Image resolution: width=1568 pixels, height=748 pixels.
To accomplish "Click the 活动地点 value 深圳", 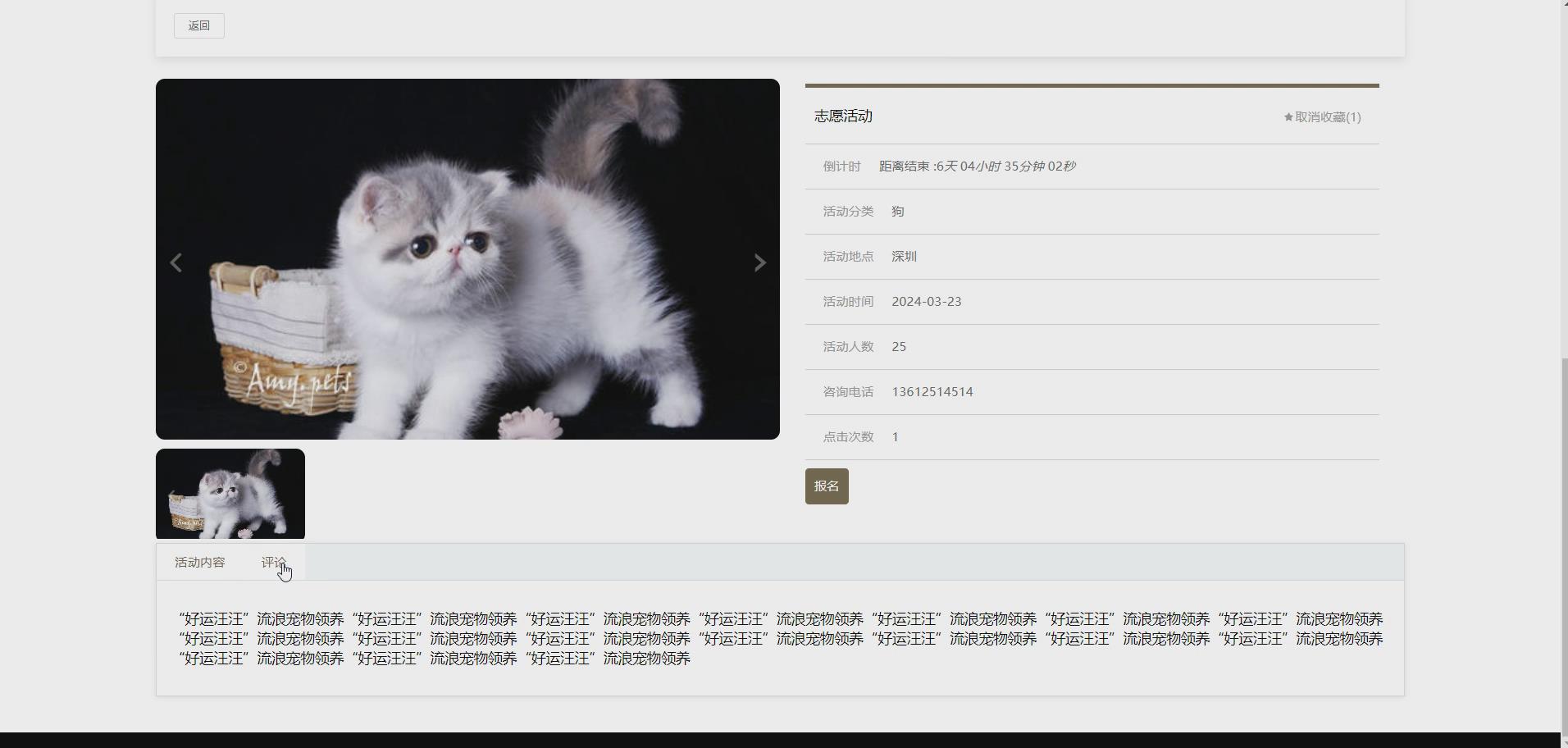I will [x=904, y=257].
